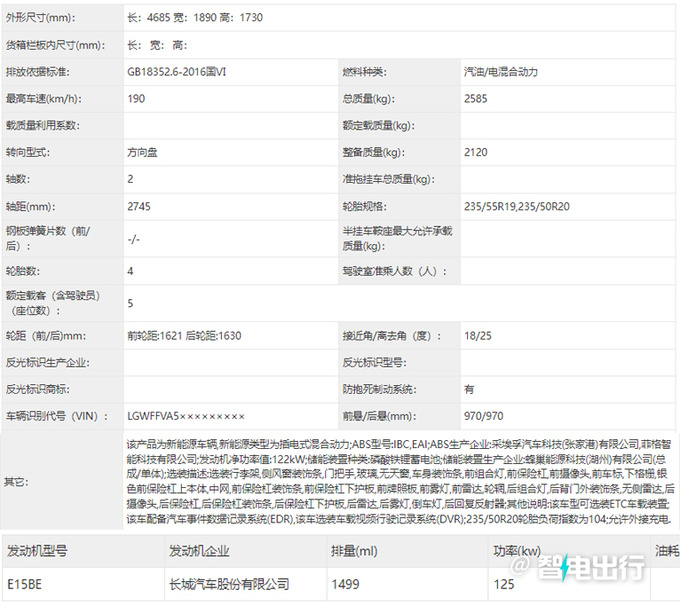Viewport: 680px width, 606px height.
Task: Click the approach/departure angle value 18/25
Action: (x=477, y=336)
